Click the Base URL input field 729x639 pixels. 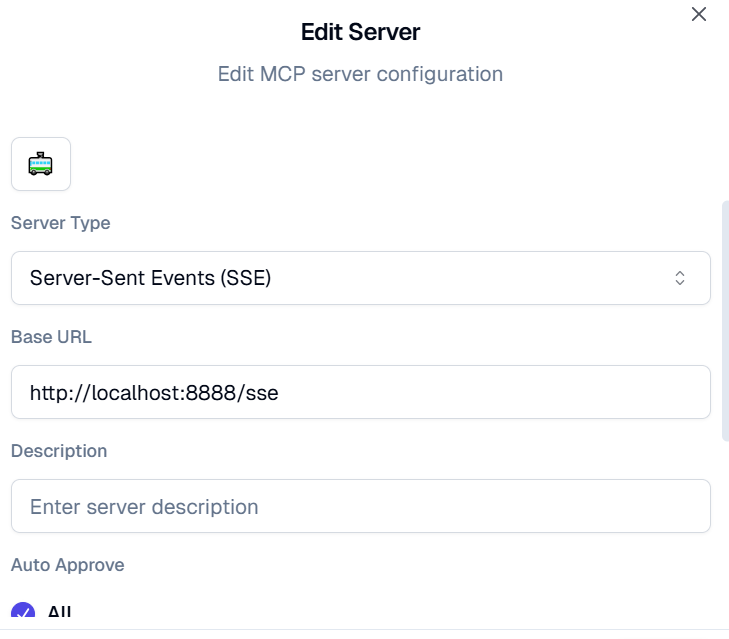[x=360, y=392]
